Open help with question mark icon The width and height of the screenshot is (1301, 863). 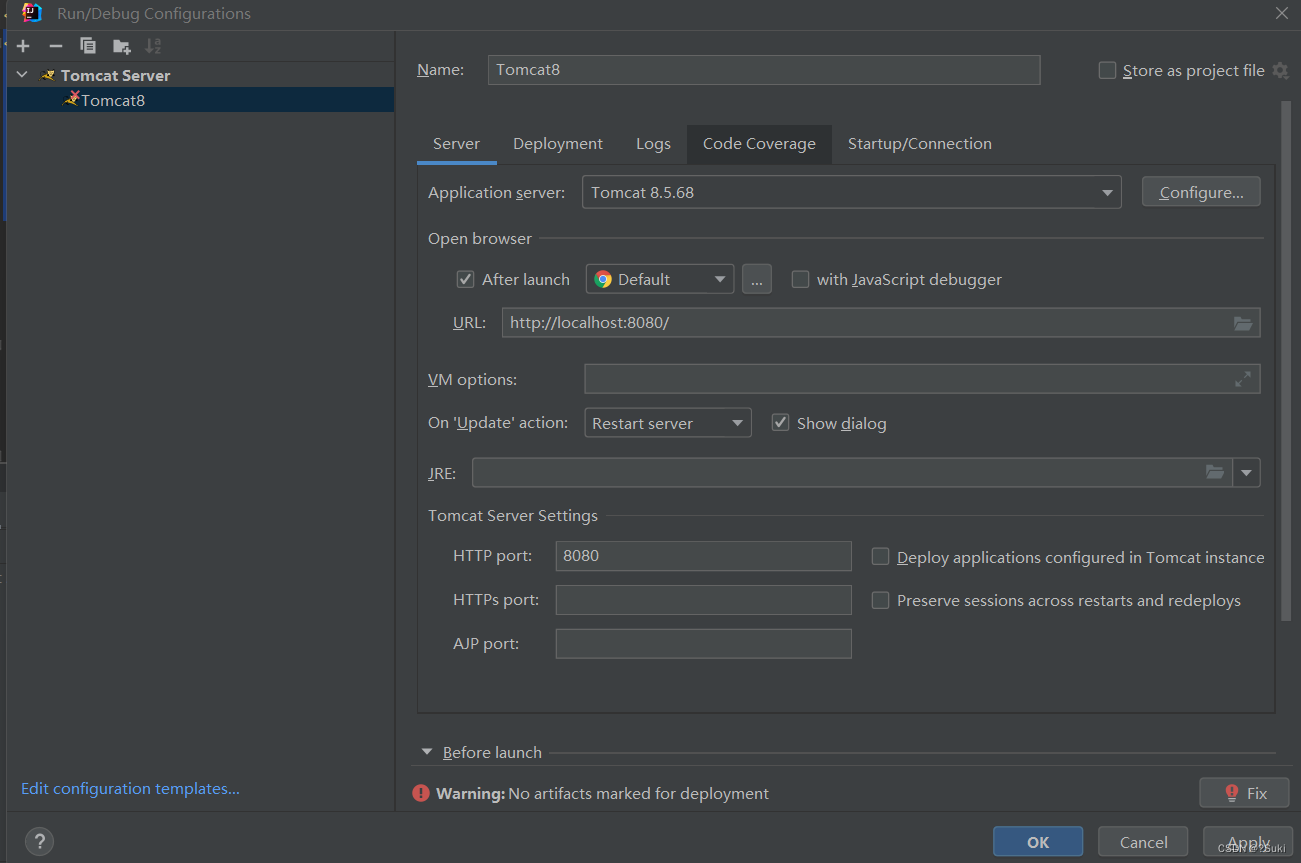tap(39, 841)
